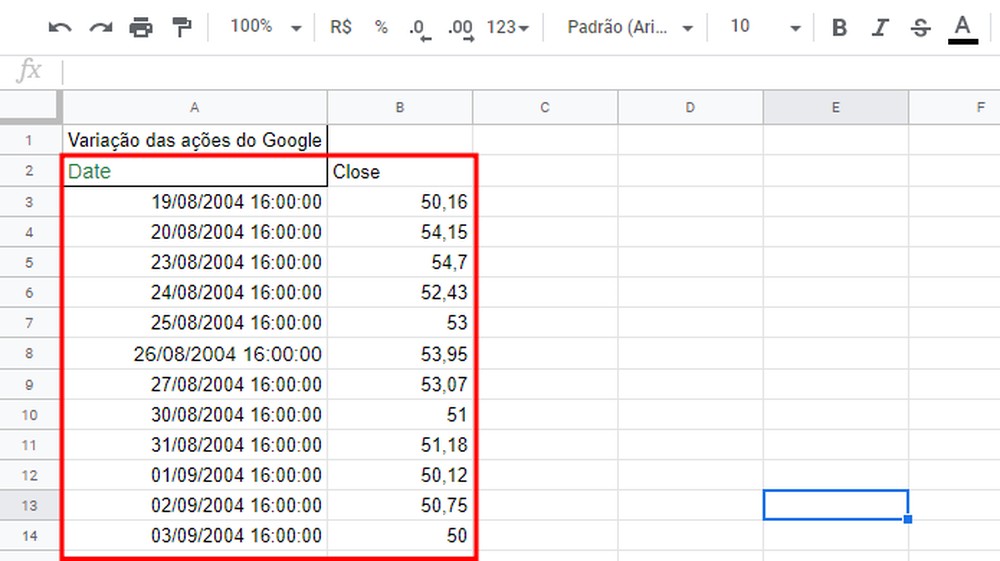Toggle bold formatting

[x=839, y=27]
